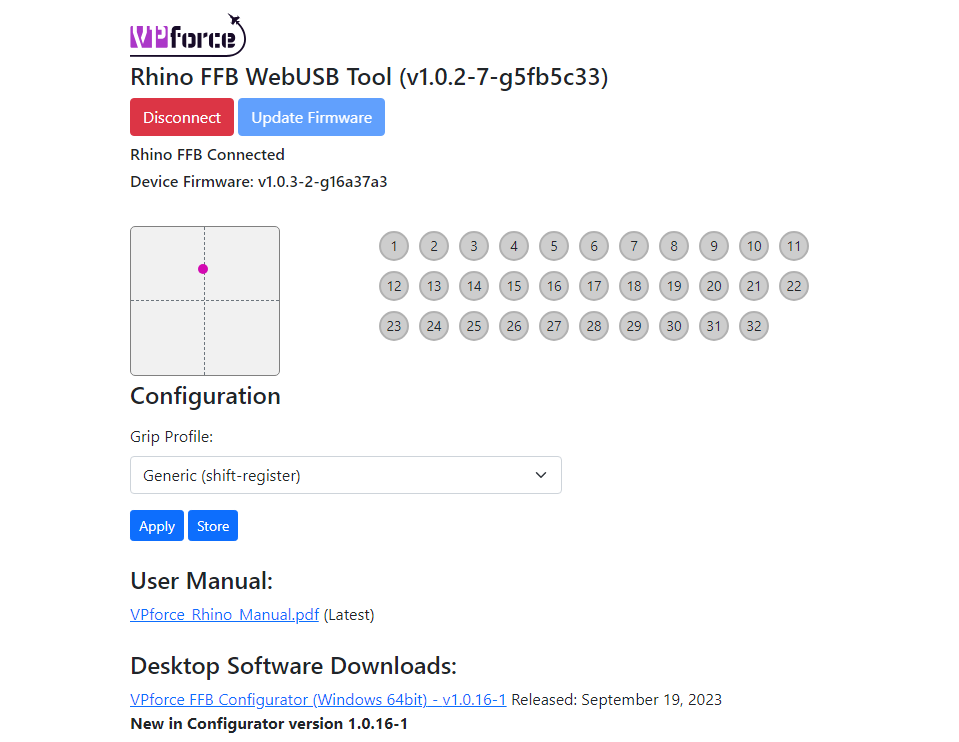The width and height of the screenshot is (959, 742).
Task: Click button indicator 17
Action: 594,286
